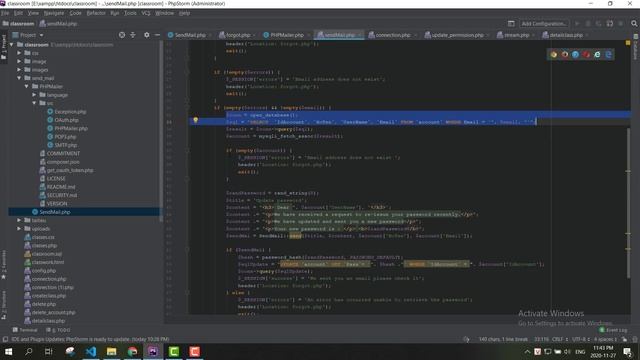Expand the image folder
Screen dimensions: 640x360
click(19, 61)
